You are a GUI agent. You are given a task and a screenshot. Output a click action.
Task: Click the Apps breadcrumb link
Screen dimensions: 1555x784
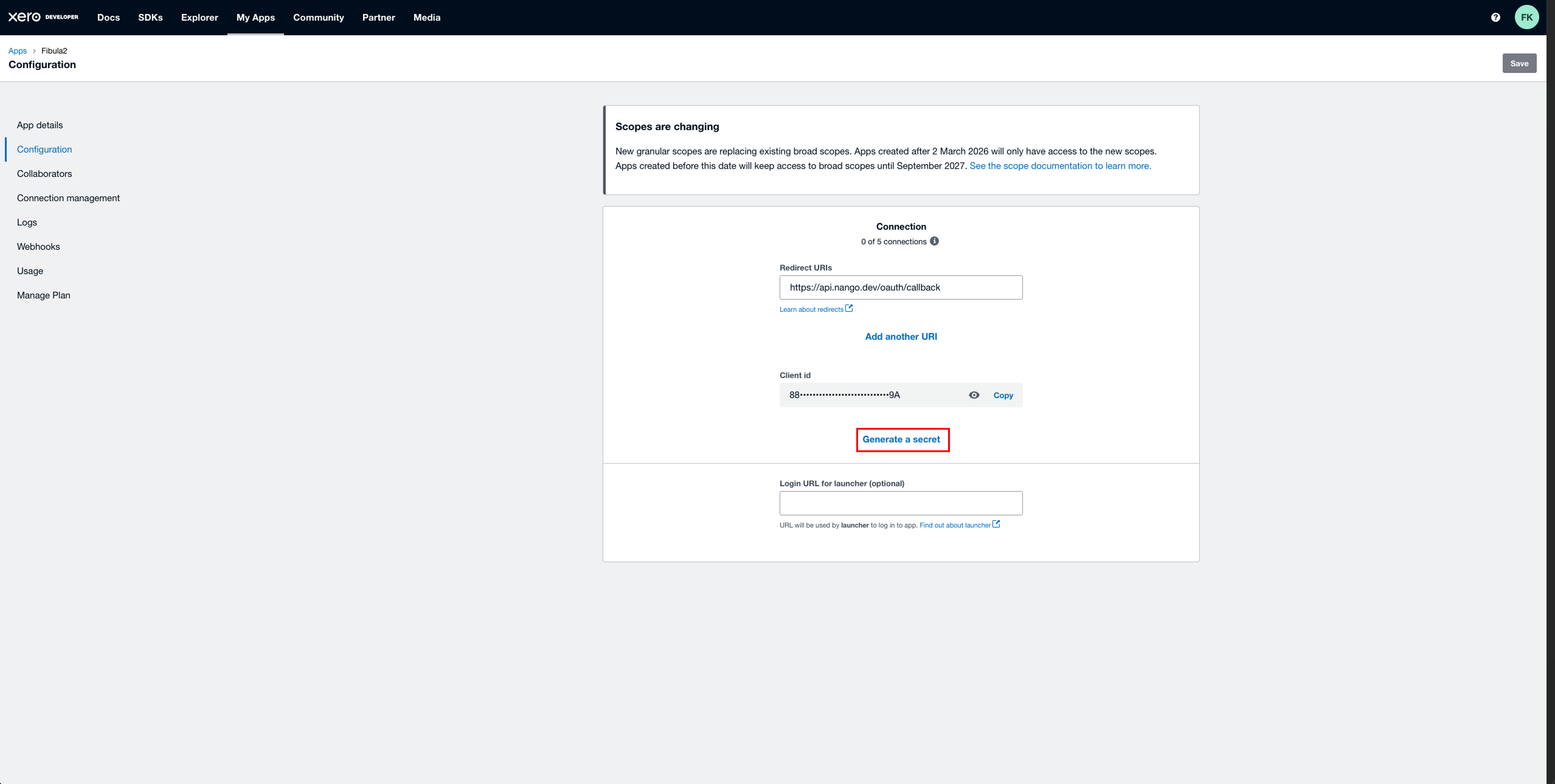point(18,51)
